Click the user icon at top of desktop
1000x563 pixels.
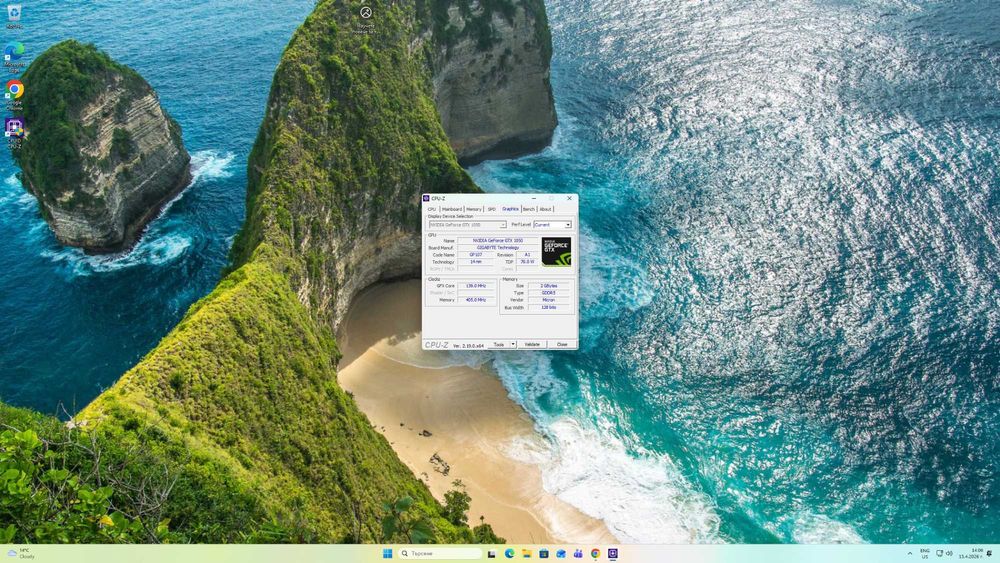coord(365,12)
